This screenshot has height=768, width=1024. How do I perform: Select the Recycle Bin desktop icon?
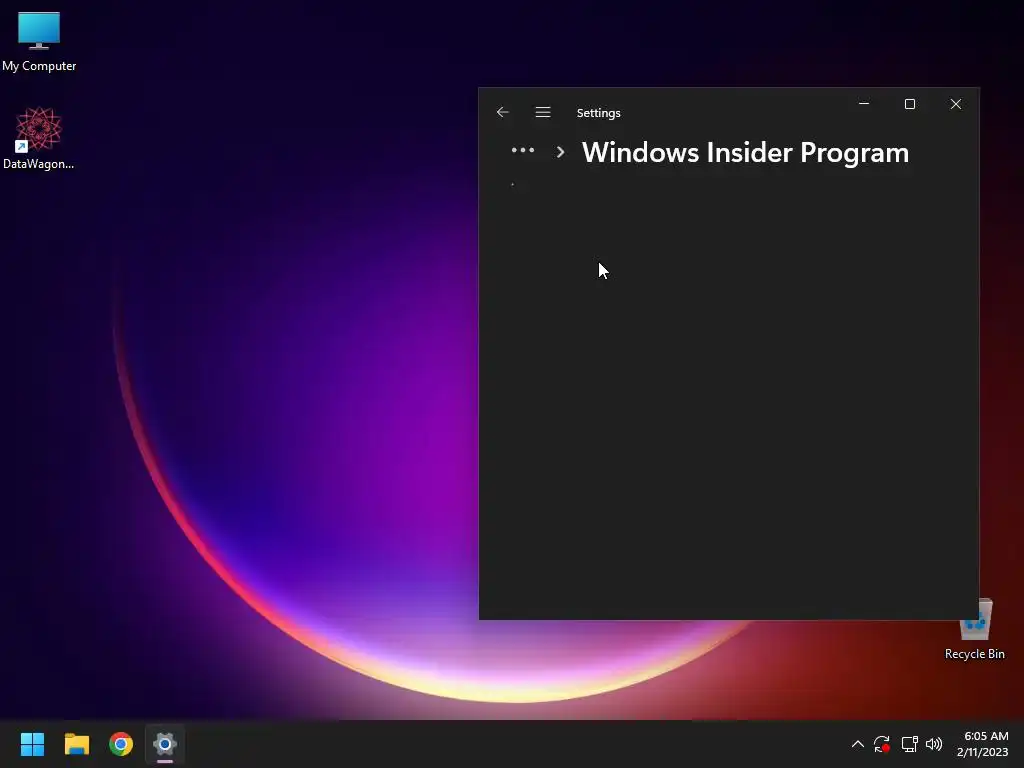pos(974,629)
